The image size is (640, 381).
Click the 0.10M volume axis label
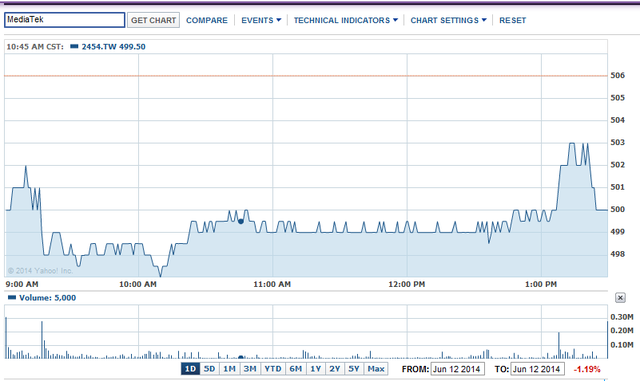coord(622,345)
